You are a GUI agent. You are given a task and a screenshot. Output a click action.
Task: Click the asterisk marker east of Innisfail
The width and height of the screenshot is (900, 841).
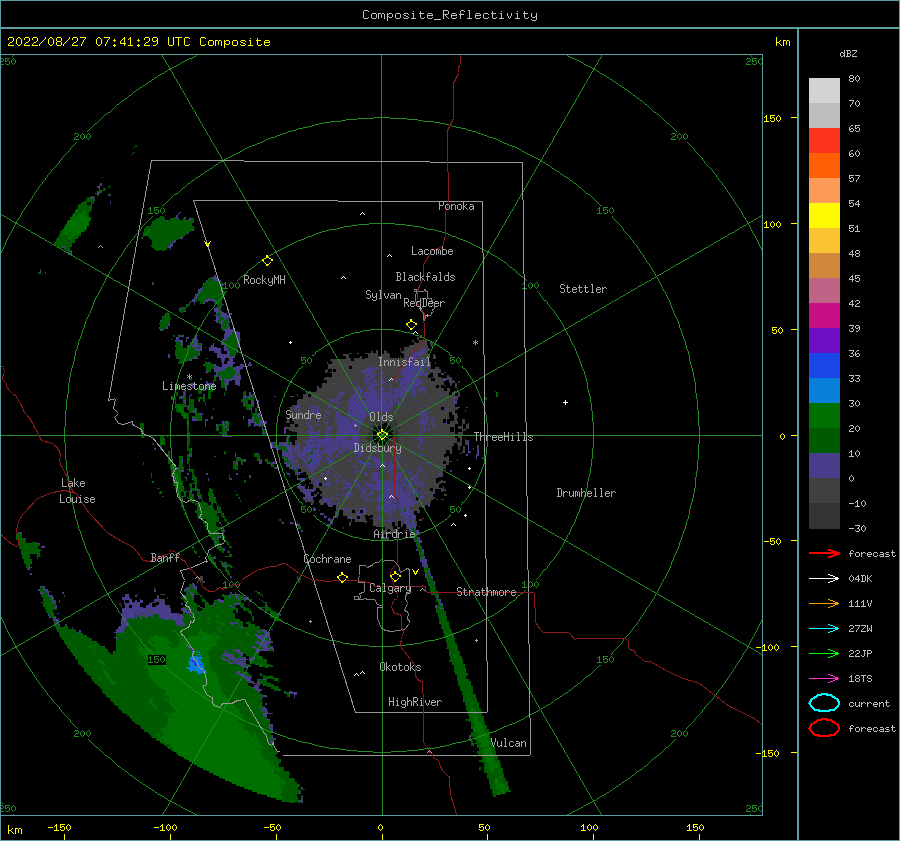point(475,343)
